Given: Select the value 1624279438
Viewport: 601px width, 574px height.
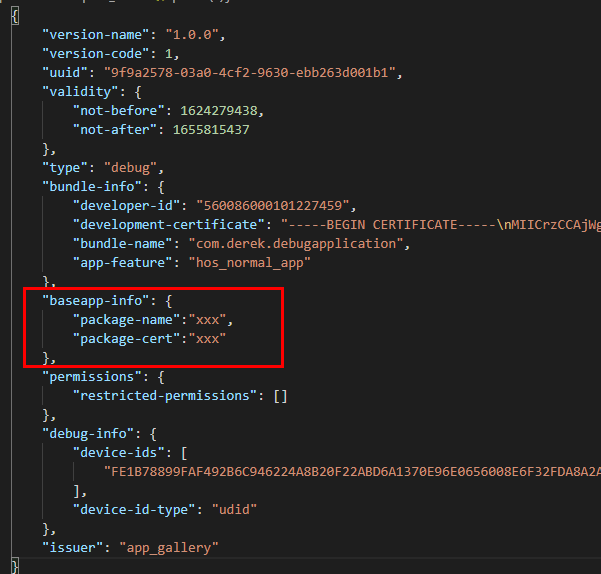Looking at the screenshot, I should (x=219, y=111).
